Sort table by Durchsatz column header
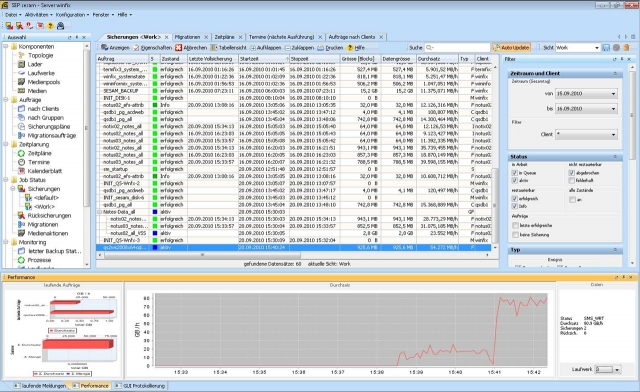Viewport: 640px width, 392px height. 437,59
